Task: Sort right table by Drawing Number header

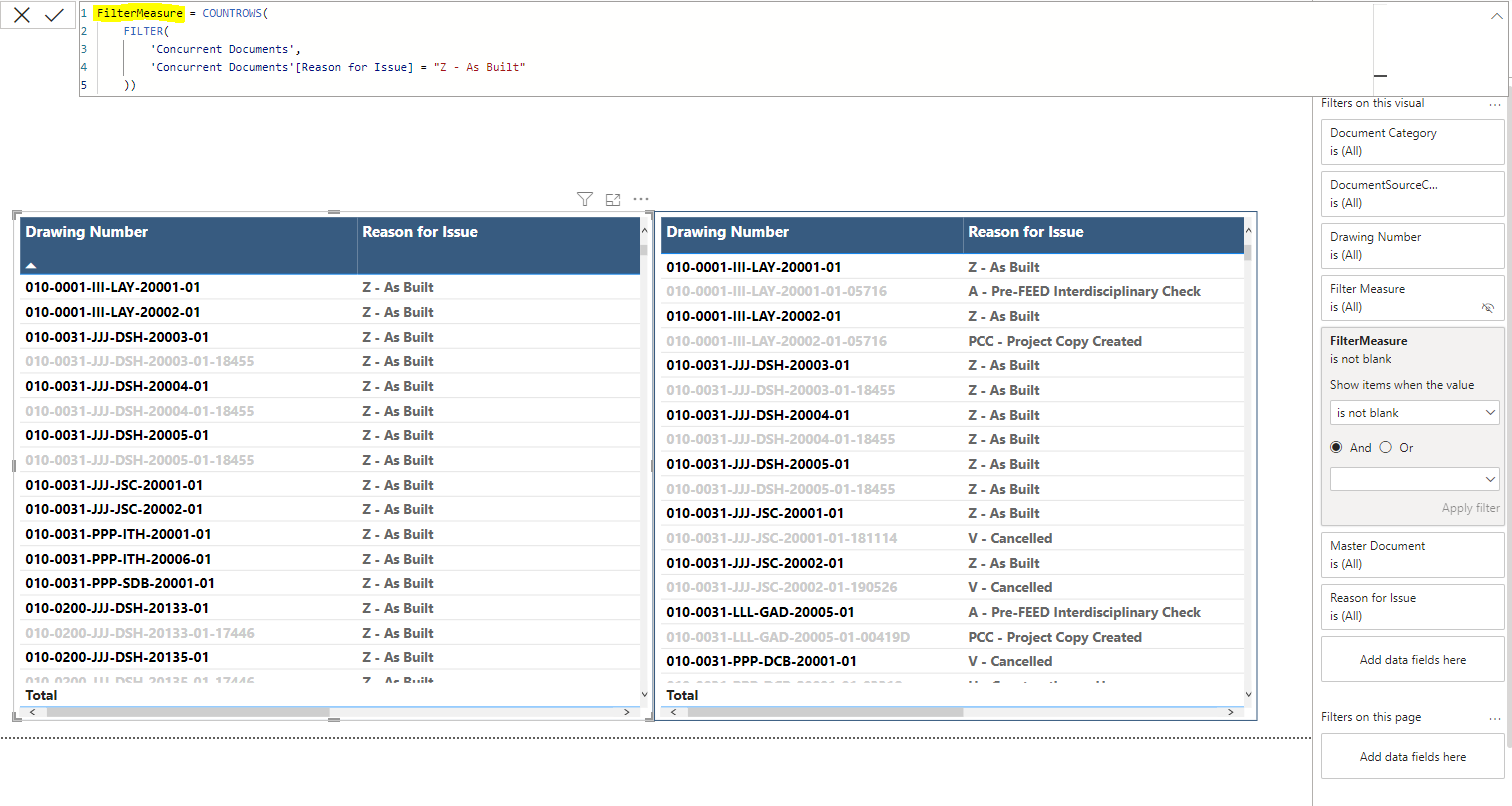Action: click(728, 232)
